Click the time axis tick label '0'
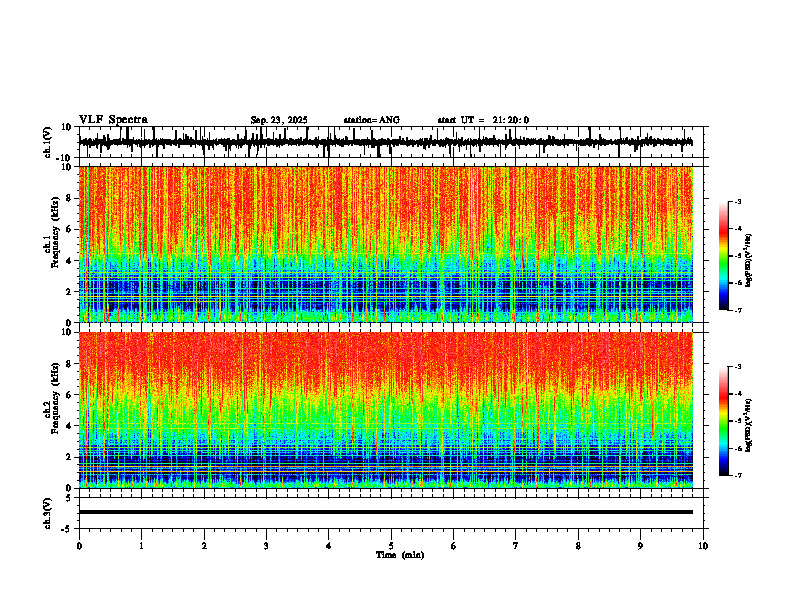This screenshot has height=612, width=792. [79, 546]
